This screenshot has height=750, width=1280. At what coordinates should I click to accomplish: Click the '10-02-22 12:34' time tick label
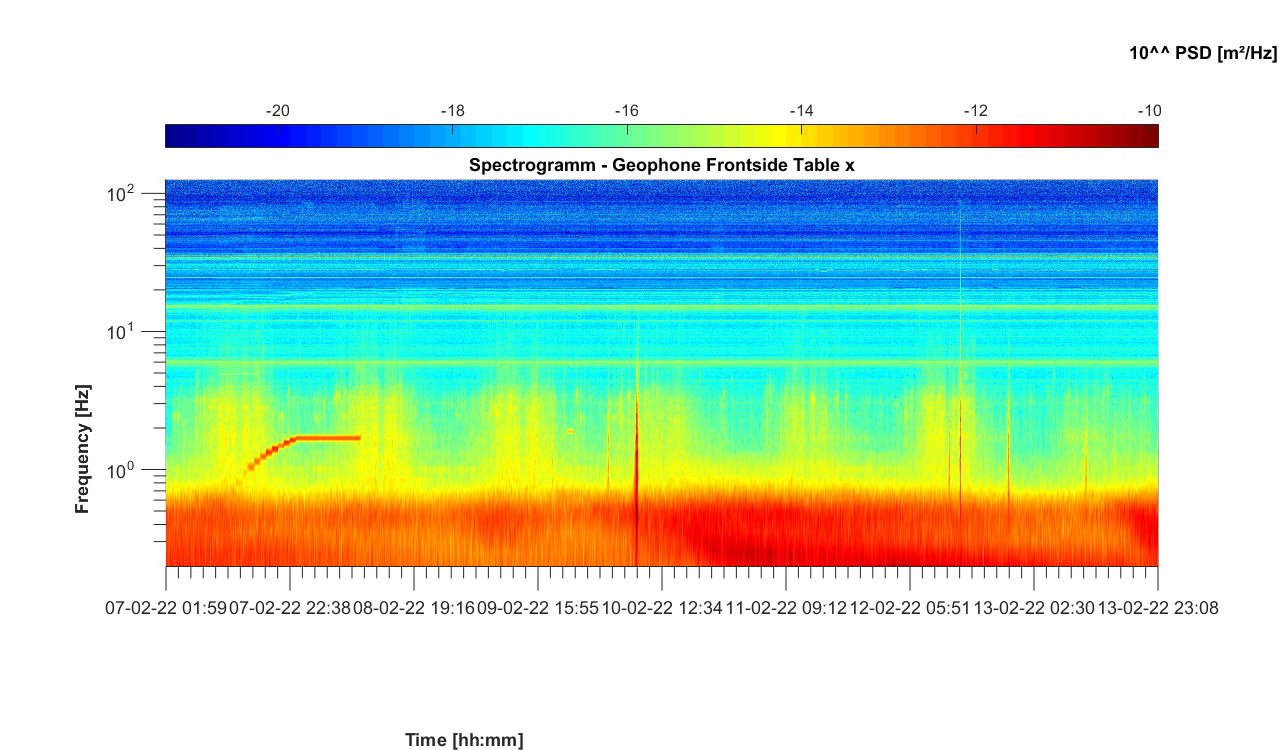(662, 607)
